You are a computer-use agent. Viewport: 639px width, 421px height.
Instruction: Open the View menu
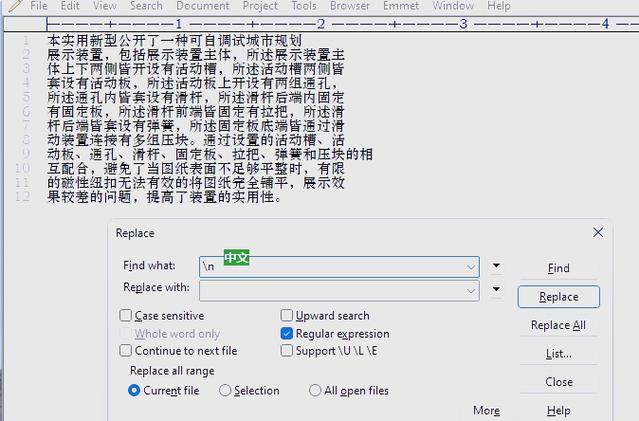[x=104, y=6]
